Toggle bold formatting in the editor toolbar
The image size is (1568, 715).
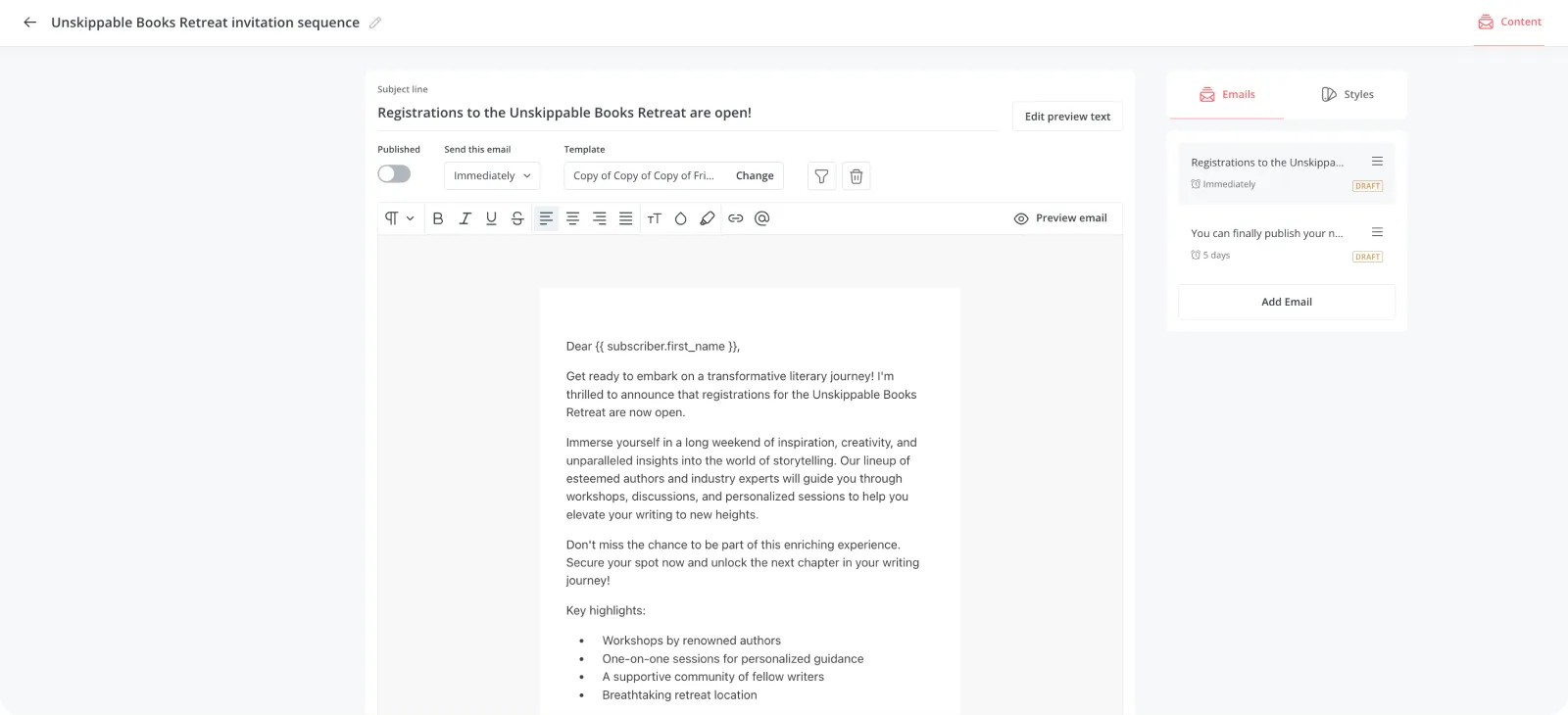(438, 218)
